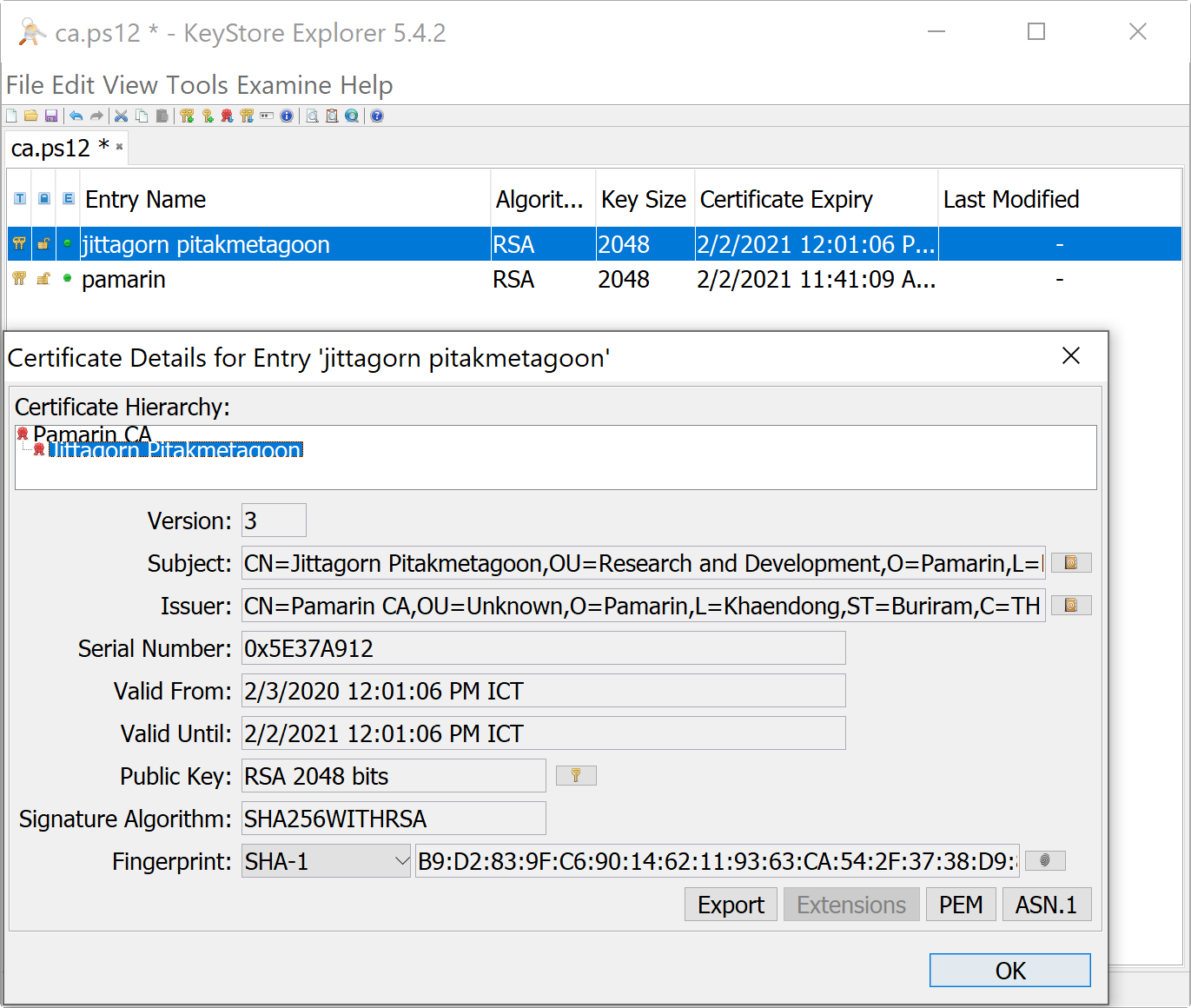The height and width of the screenshot is (1008, 1191).
Task: Click View Subject details button
Action: pos(1071,562)
